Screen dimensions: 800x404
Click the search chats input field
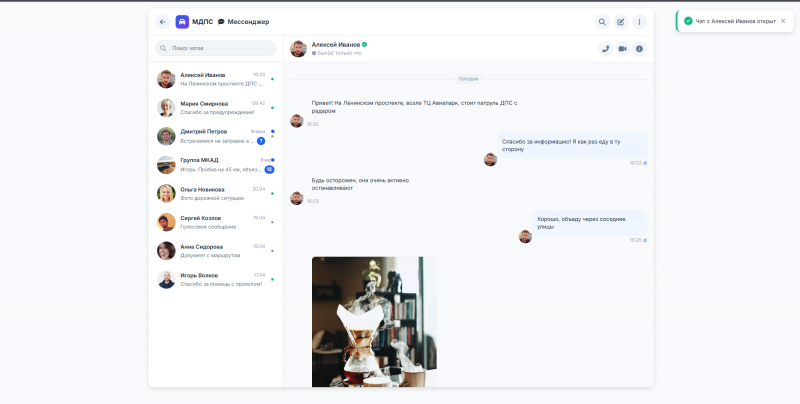(216, 48)
